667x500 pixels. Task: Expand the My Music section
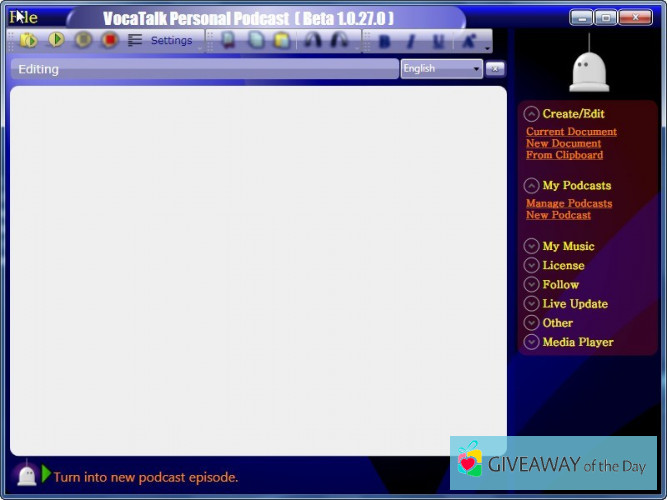[x=532, y=246]
